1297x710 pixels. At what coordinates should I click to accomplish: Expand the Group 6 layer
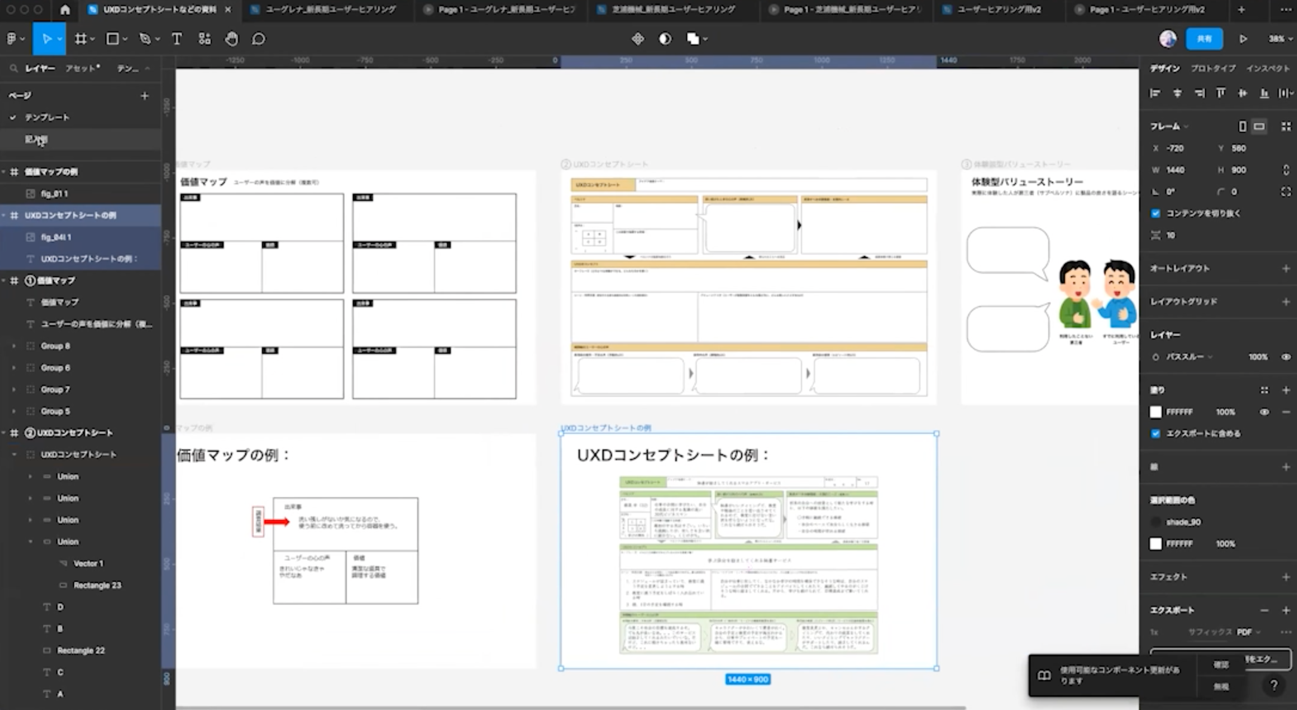pyautogui.click(x=14, y=368)
